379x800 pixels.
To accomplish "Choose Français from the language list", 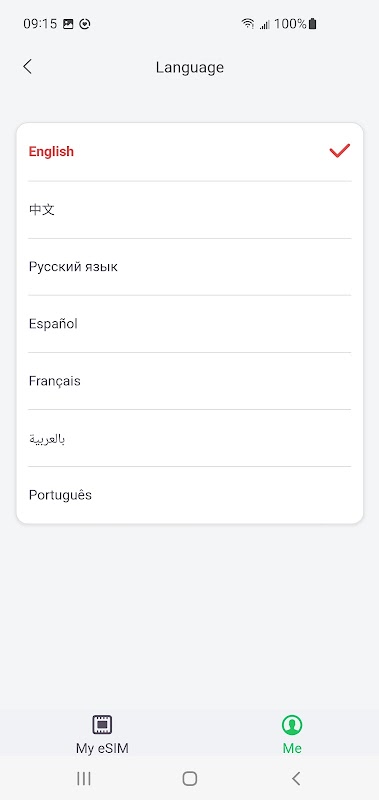I will 190,381.
